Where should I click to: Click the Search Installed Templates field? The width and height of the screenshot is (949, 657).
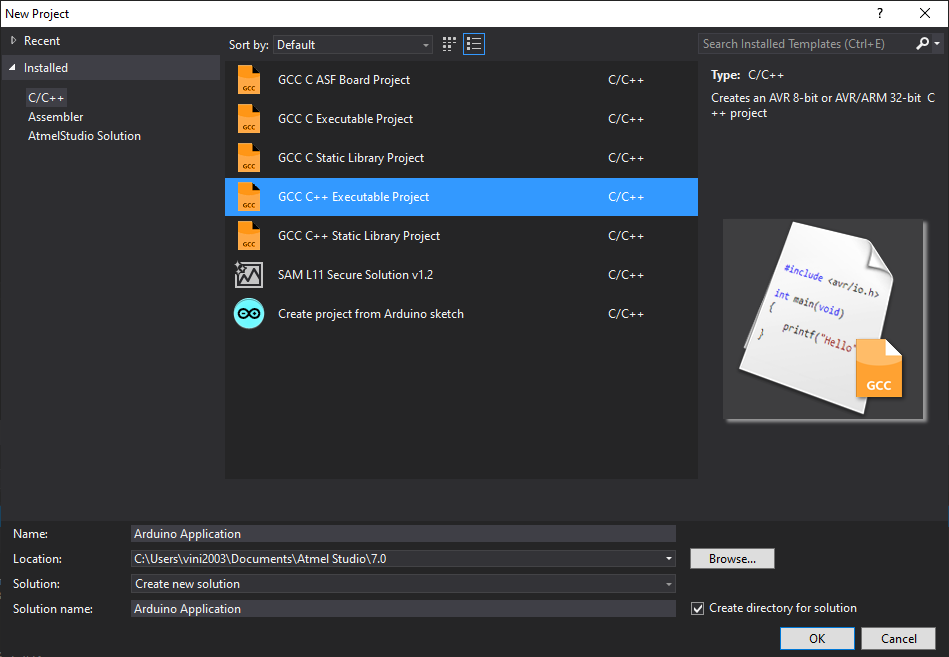pos(805,44)
